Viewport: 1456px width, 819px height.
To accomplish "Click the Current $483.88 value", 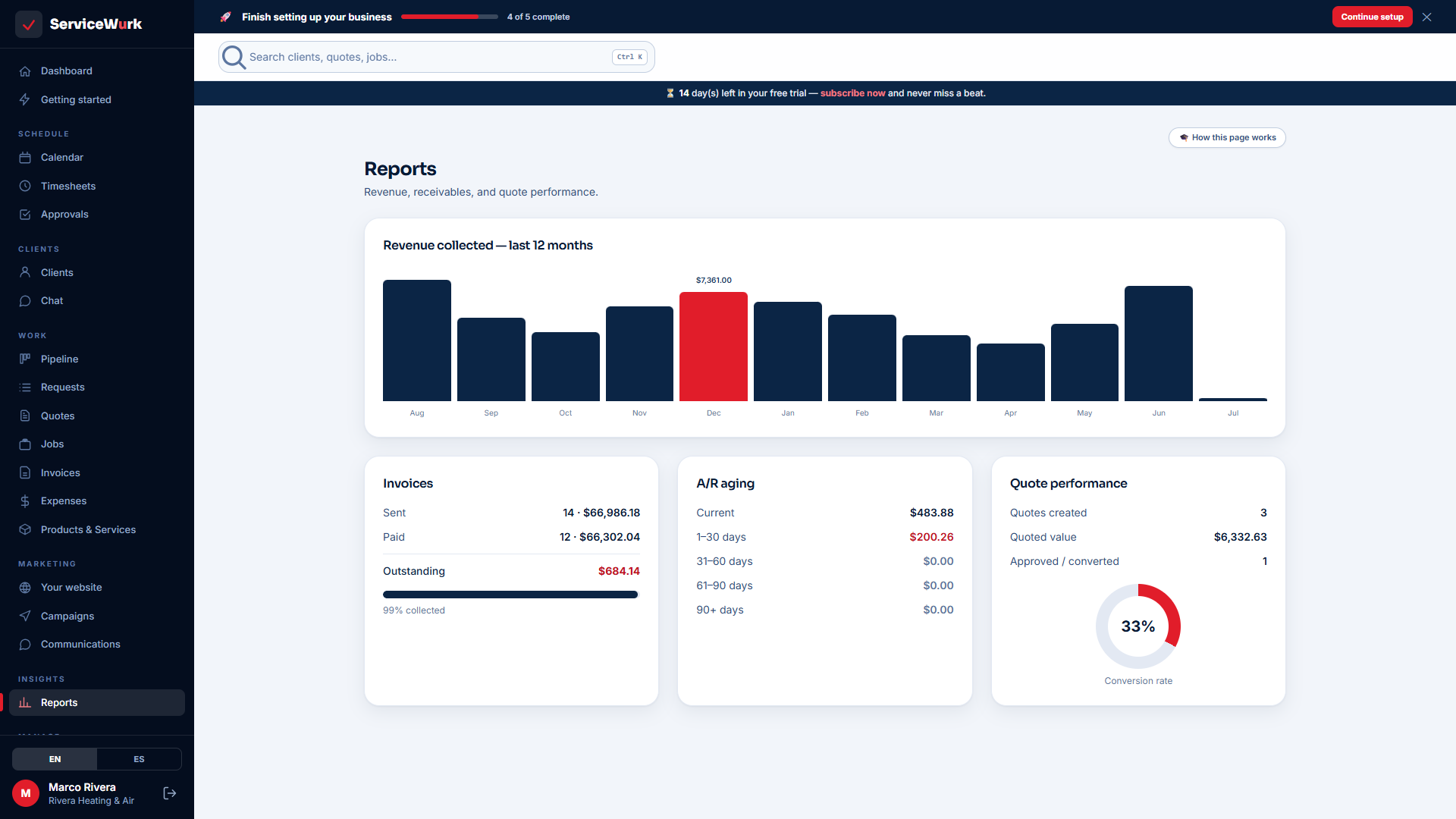I will (931, 513).
